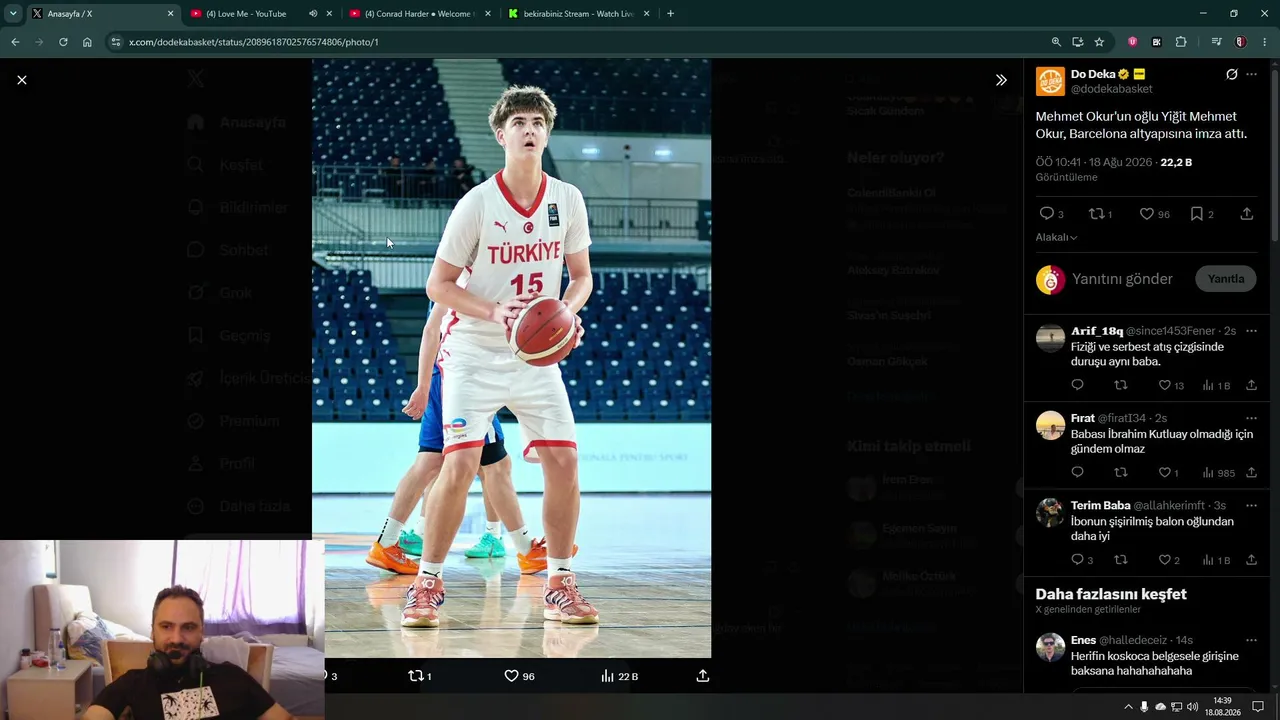Collapse the side panel with the double chevron
Viewport: 1280px width, 720px height.
[1001, 80]
